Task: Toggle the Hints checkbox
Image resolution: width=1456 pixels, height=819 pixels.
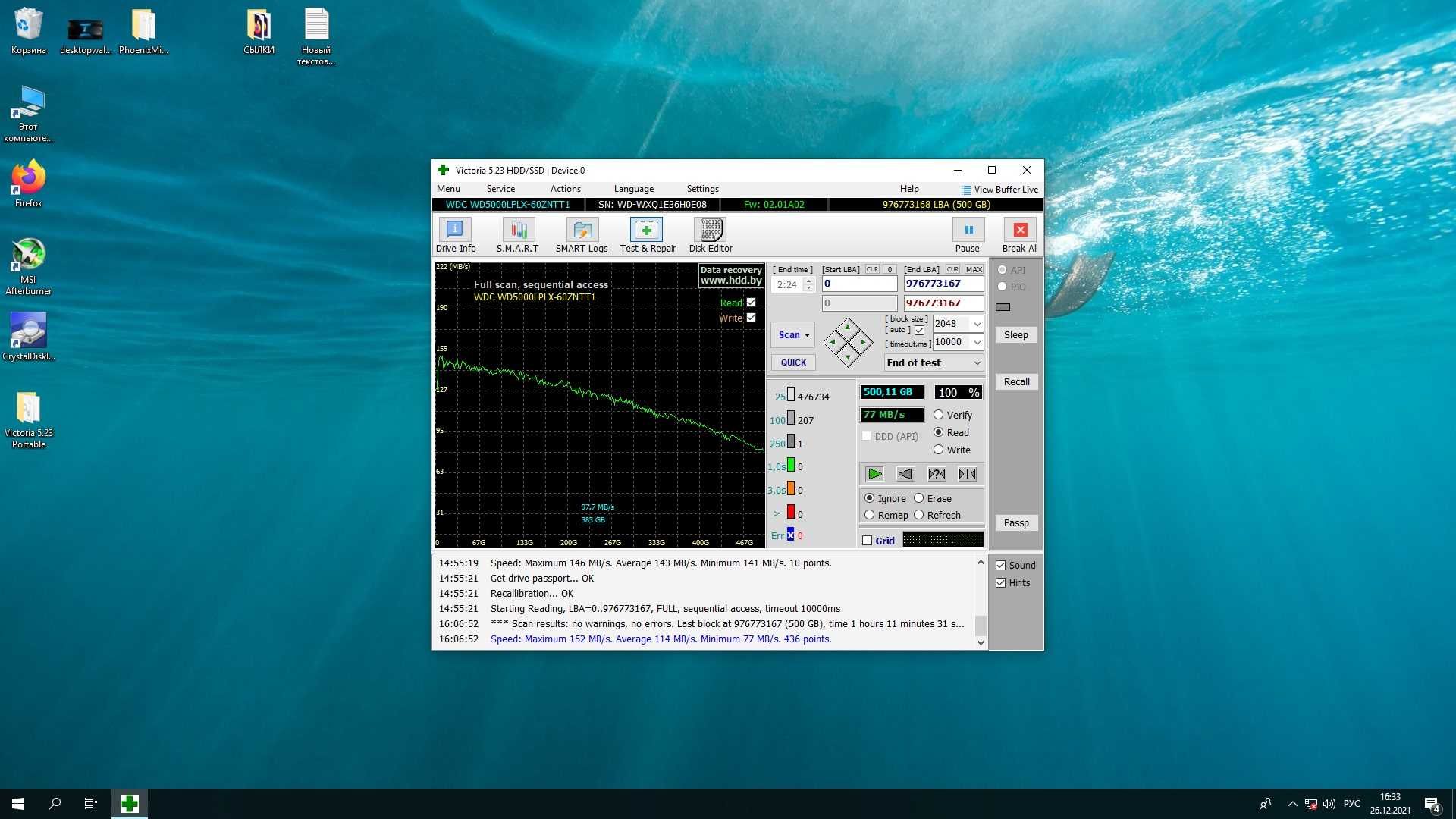Action: [1001, 583]
